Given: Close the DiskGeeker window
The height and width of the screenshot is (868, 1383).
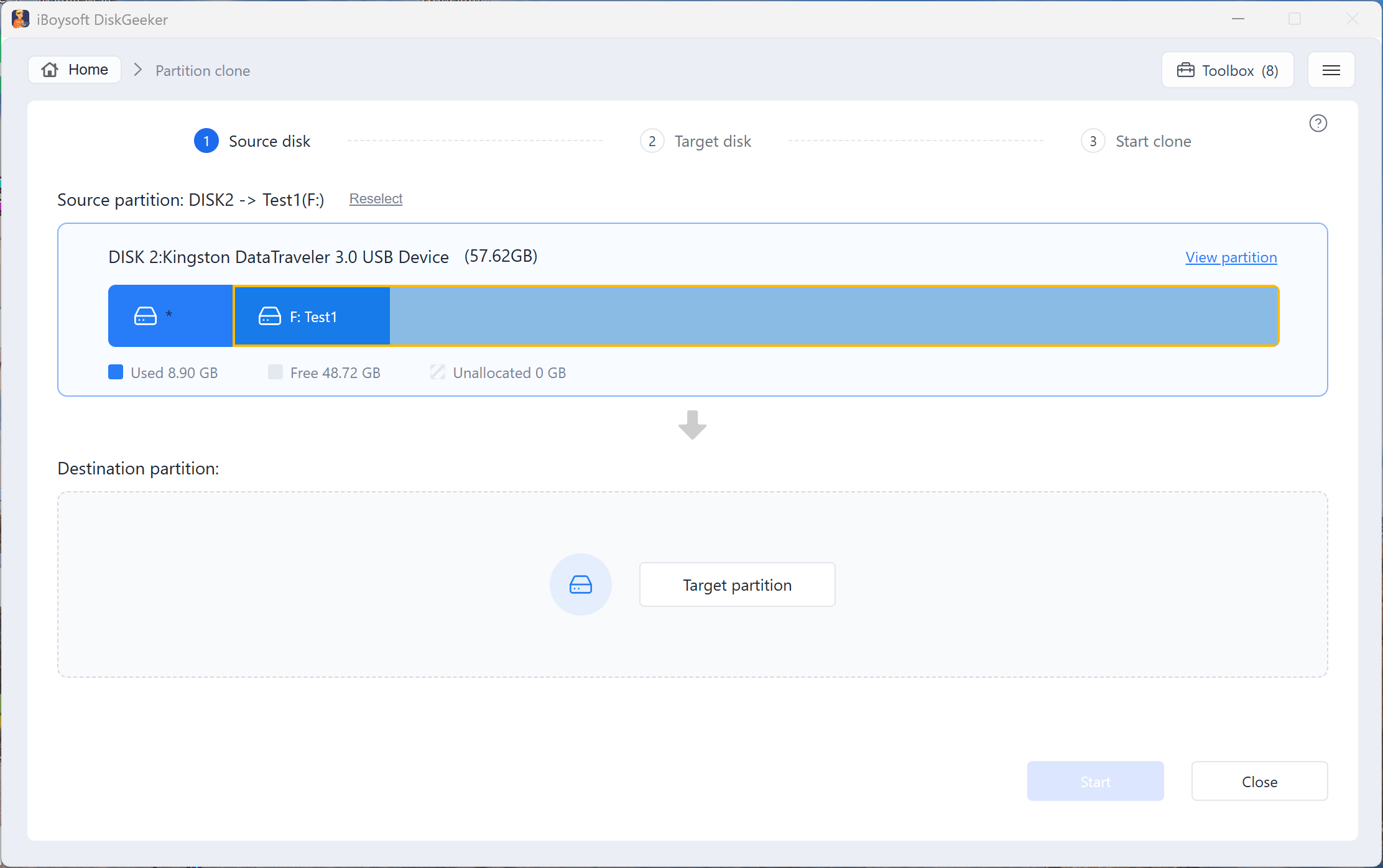Looking at the screenshot, I should pos(1352,19).
